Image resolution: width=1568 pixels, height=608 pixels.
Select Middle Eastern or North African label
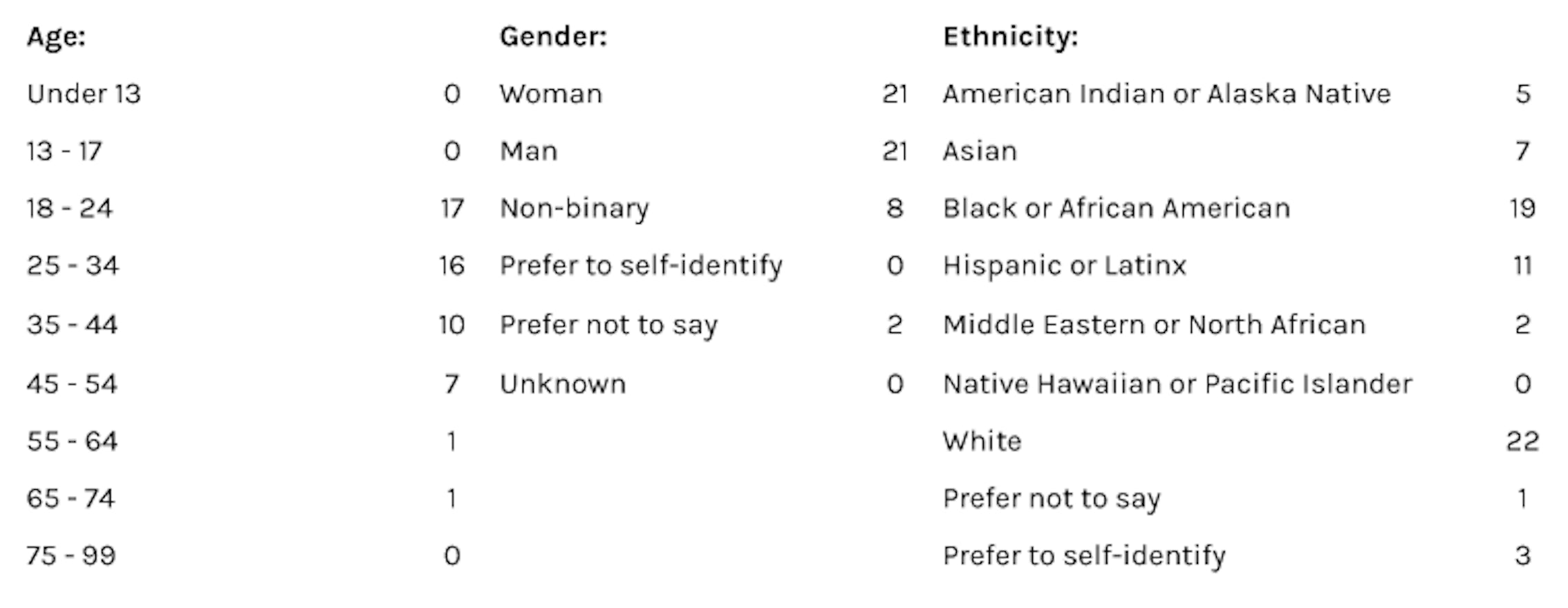coord(1154,325)
